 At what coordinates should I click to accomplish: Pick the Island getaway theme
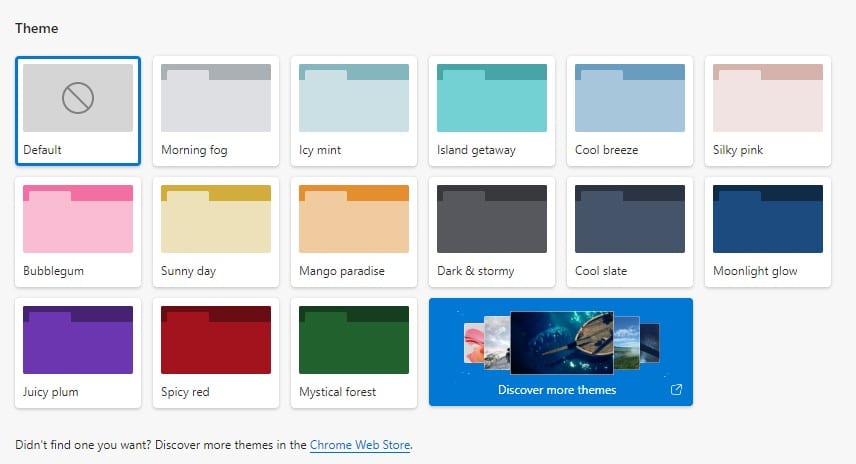point(492,111)
